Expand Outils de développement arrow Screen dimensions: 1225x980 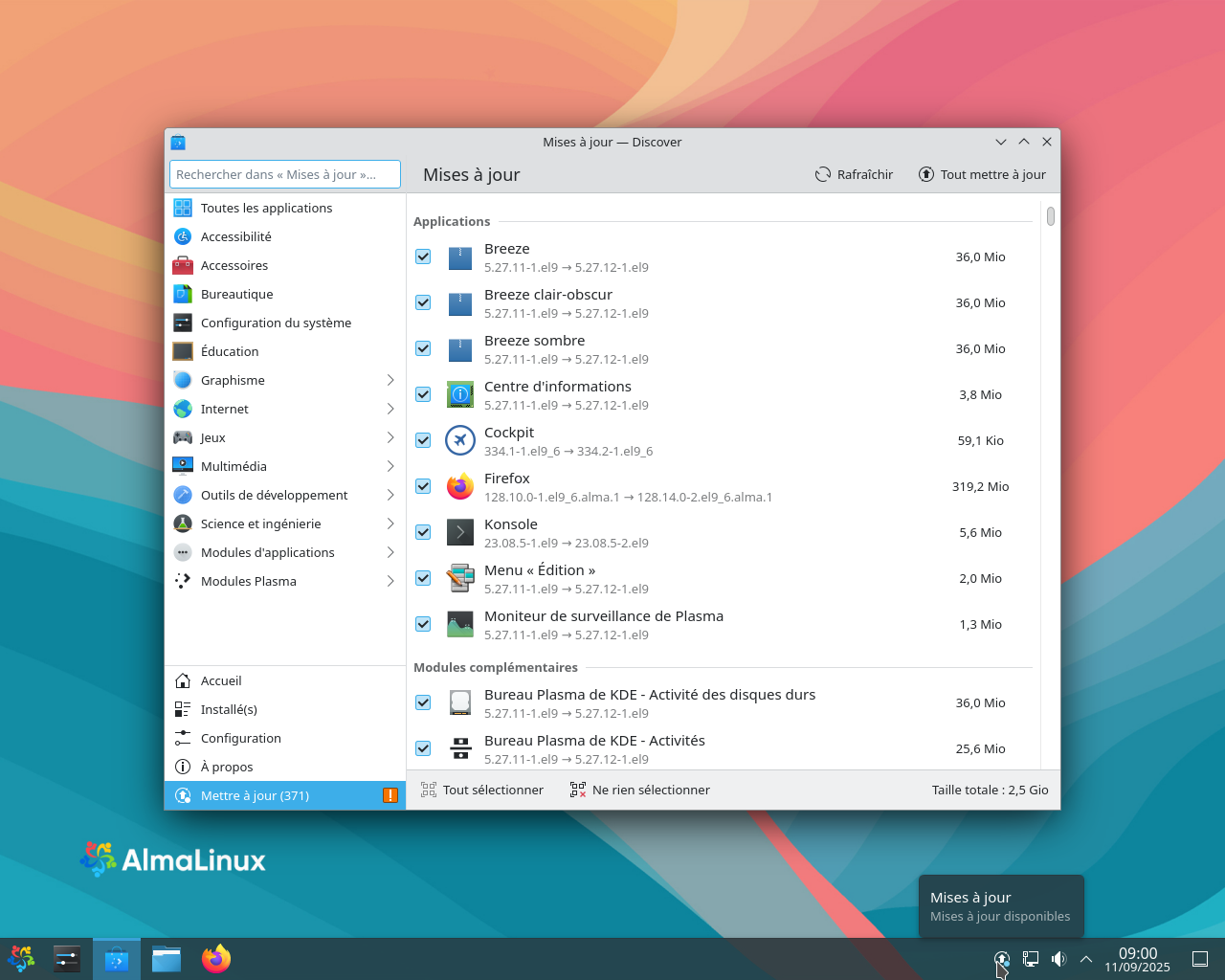point(390,495)
